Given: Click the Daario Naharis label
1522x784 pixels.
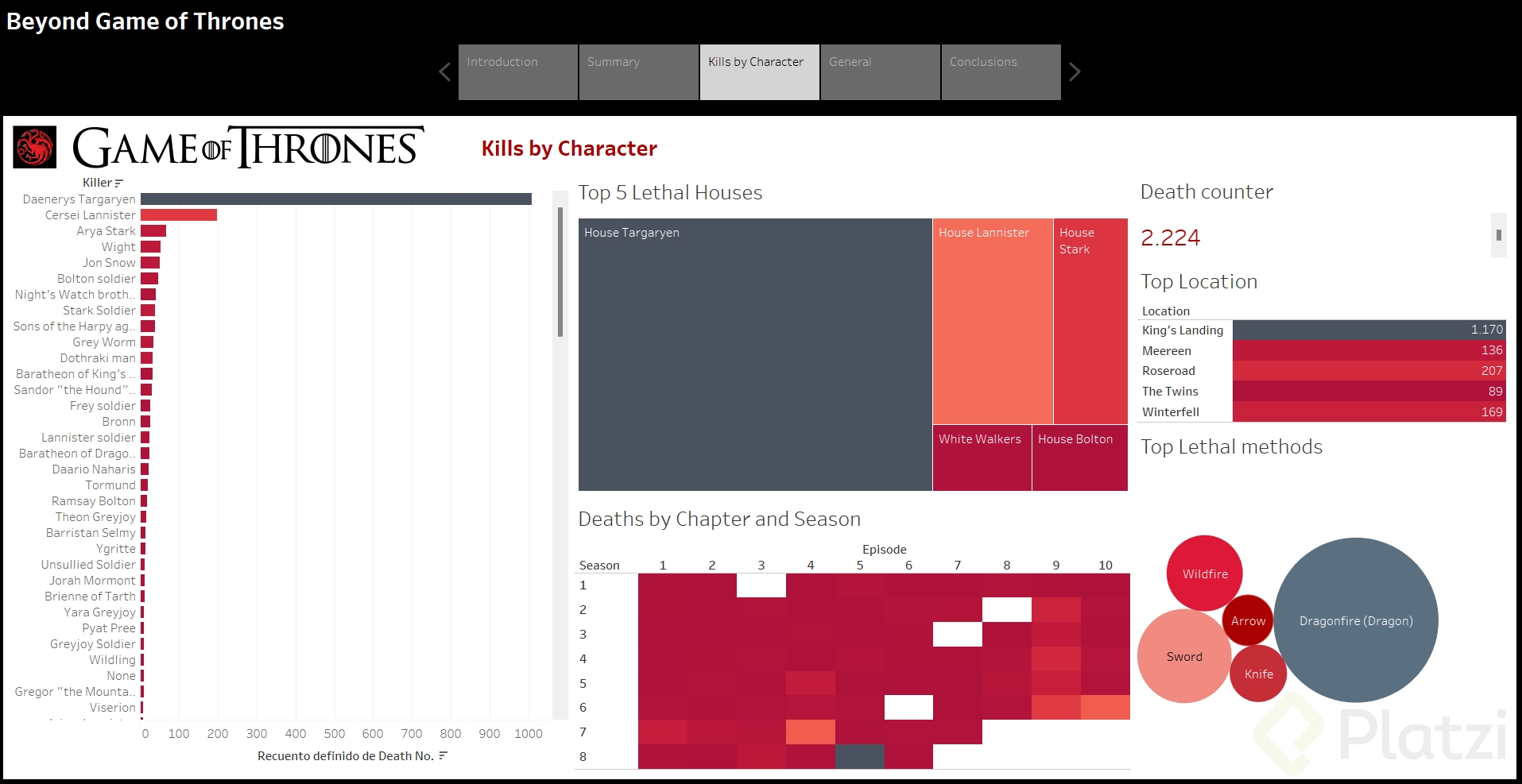Looking at the screenshot, I should pyautogui.click(x=94, y=469).
